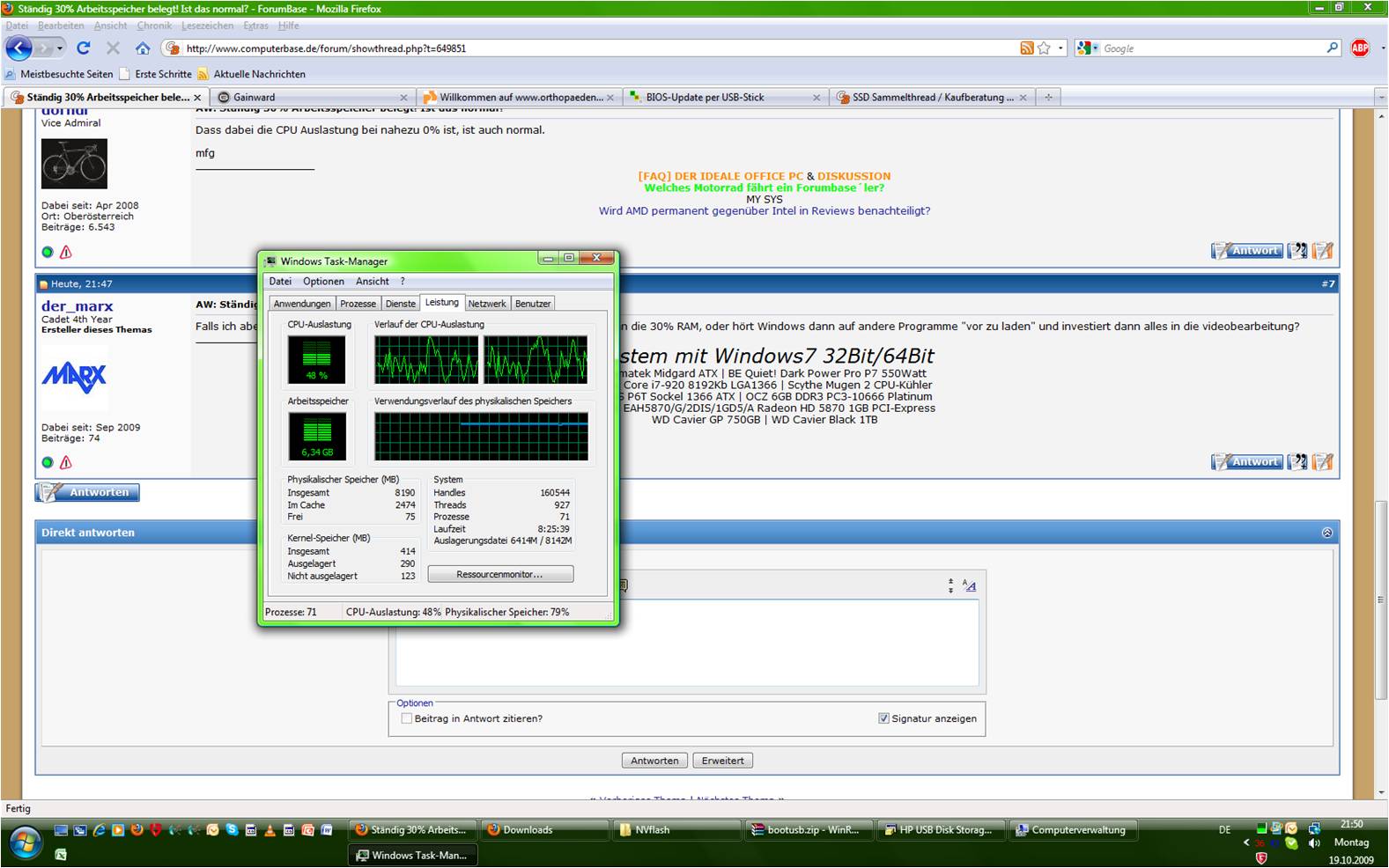The image size is (1389, 868).
Task: Open der_marx user profile link
Action: (78, 306)
